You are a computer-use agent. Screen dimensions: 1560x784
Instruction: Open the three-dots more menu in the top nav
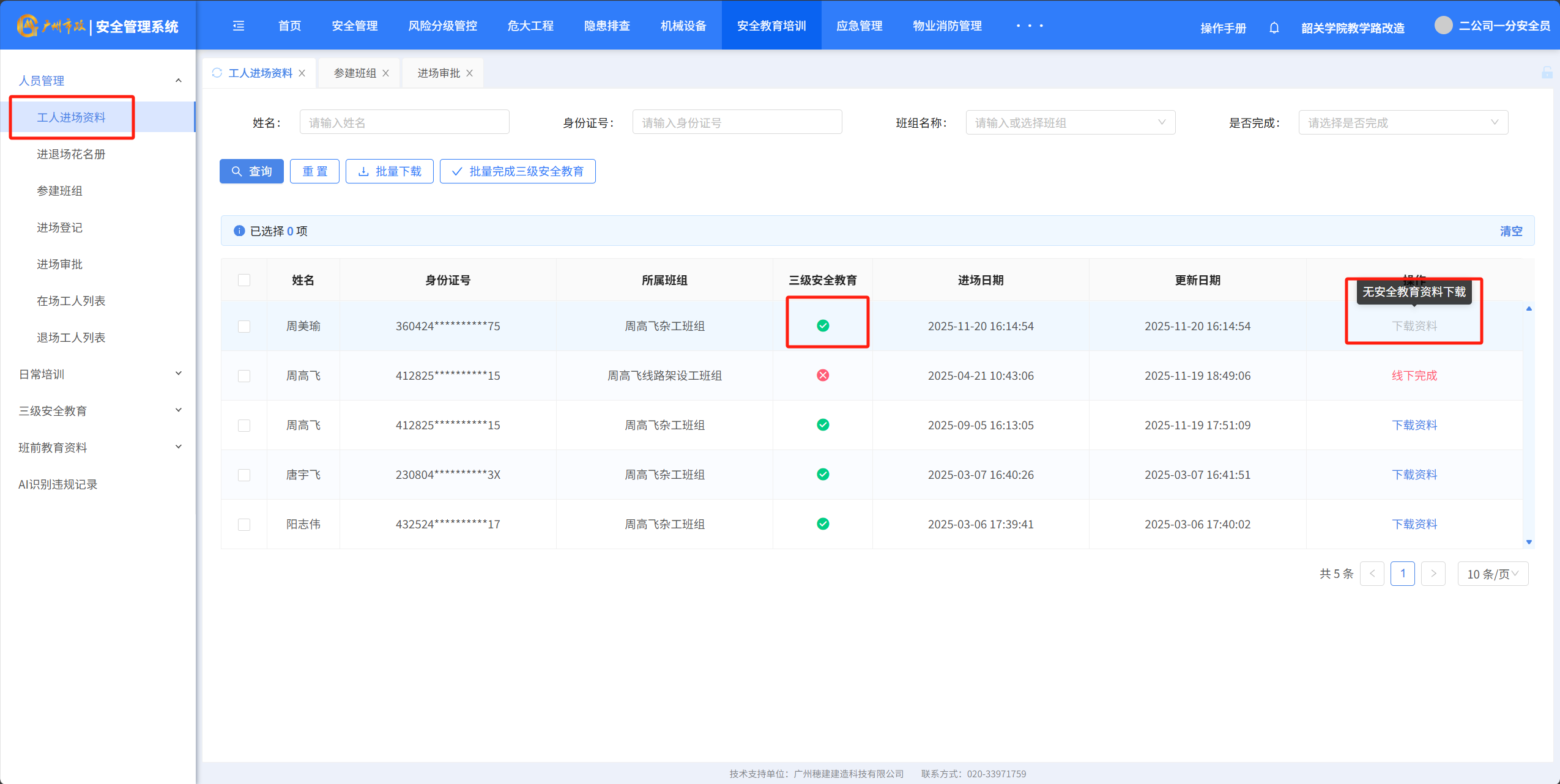click(1030, 26)
